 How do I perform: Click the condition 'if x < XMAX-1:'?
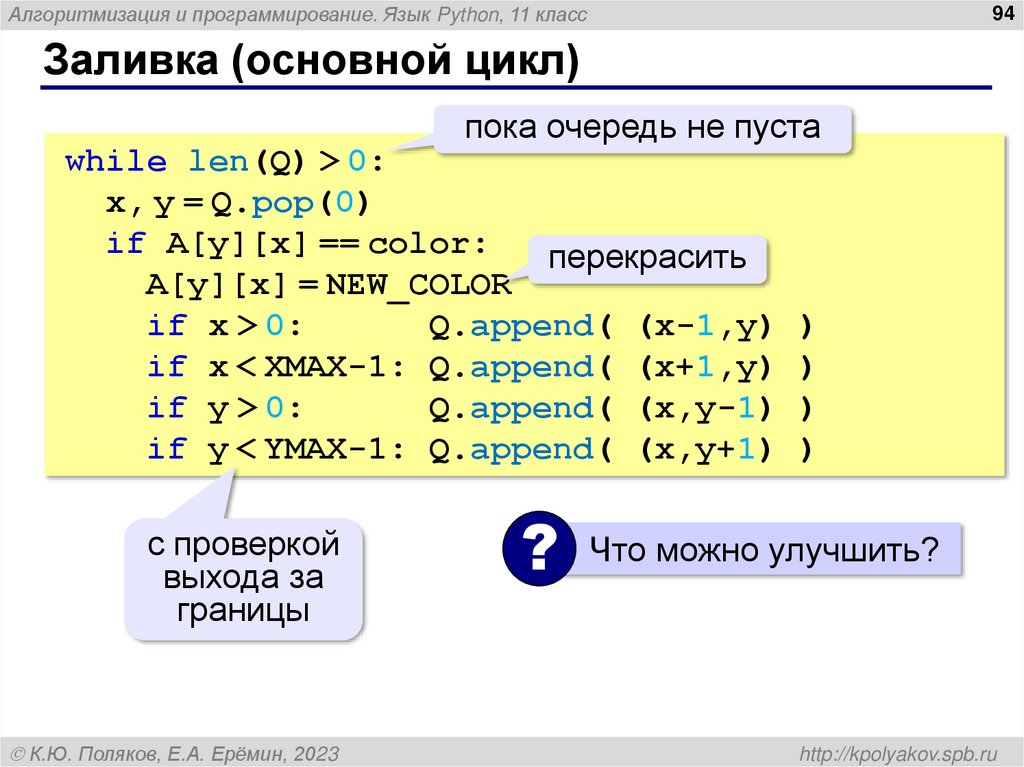coord(276,367)
